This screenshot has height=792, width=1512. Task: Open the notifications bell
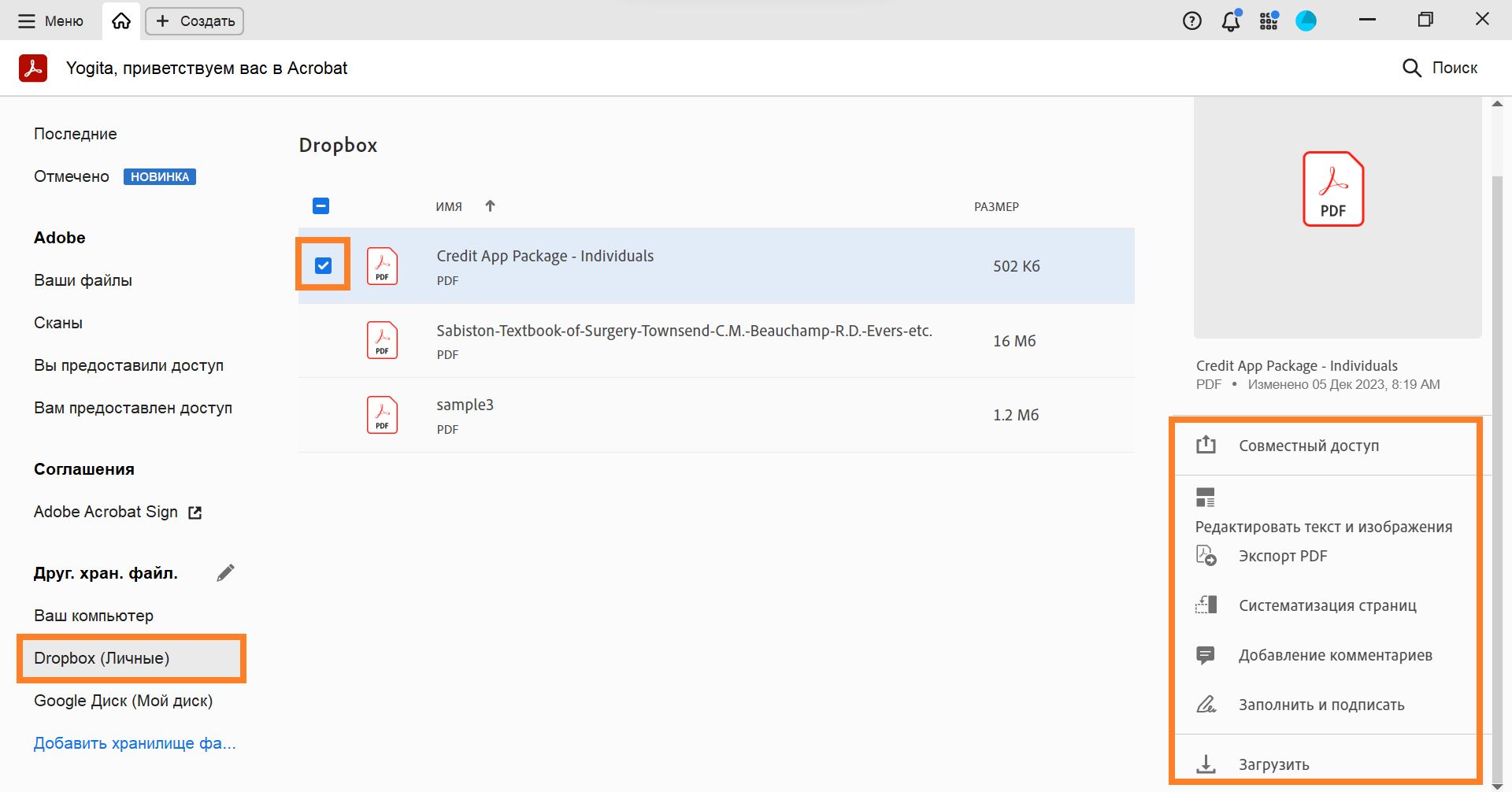point(1230,21)
